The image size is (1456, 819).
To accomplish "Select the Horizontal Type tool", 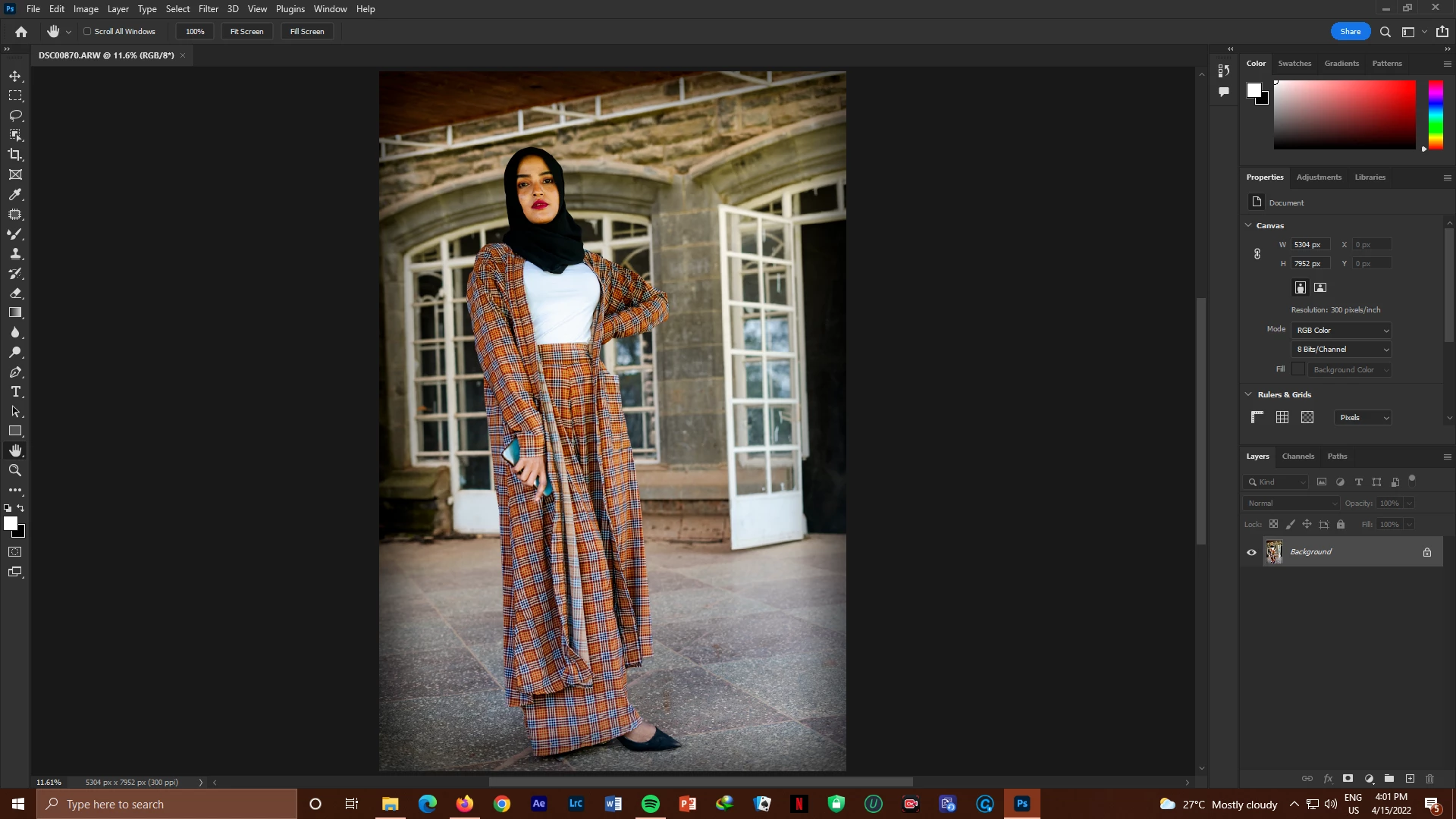I will (x=15, y=392).
